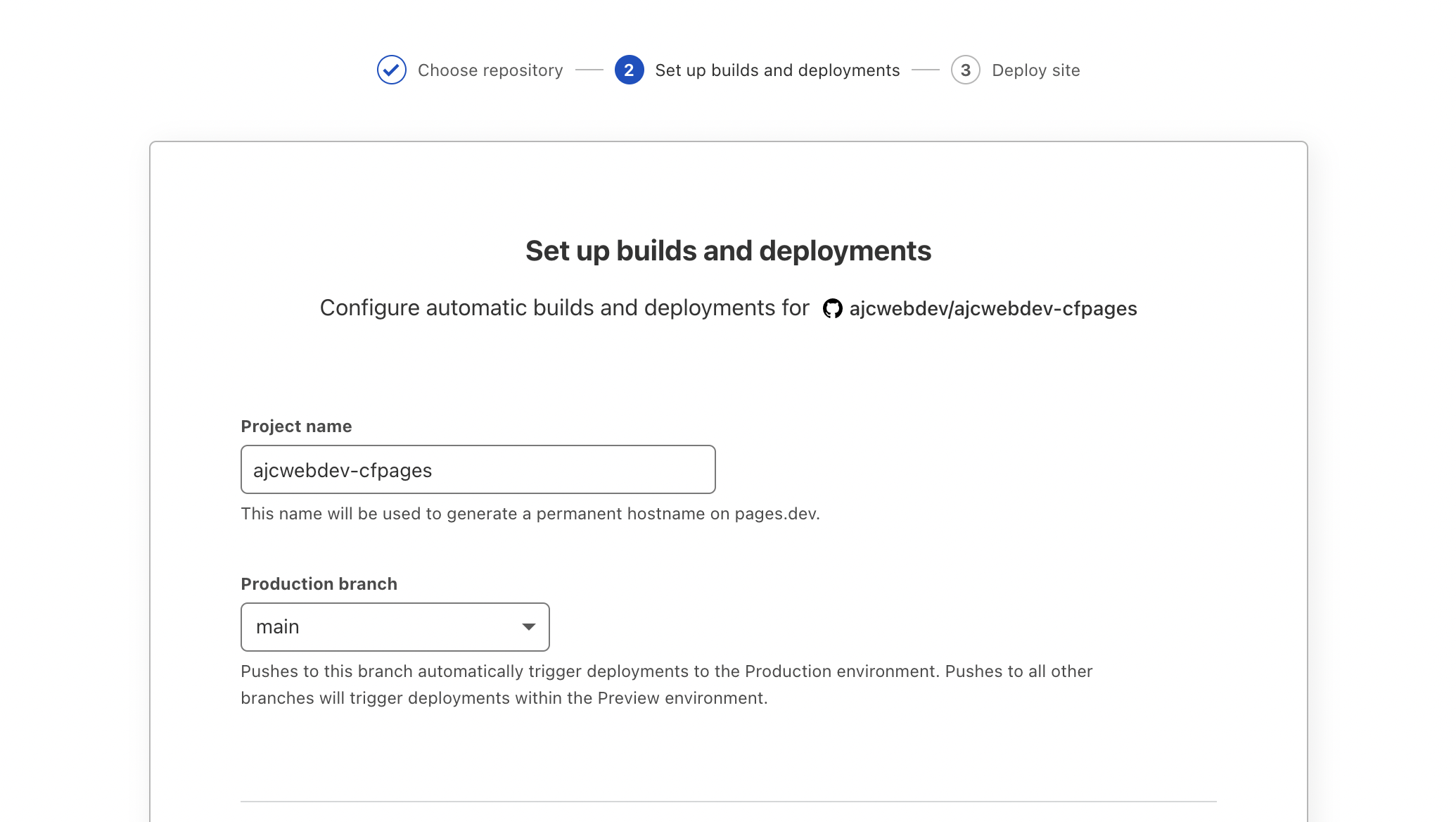Click the completed checkmark step icon
Viewport: 1456px width, 822px height.
click(x=391, y=70)
